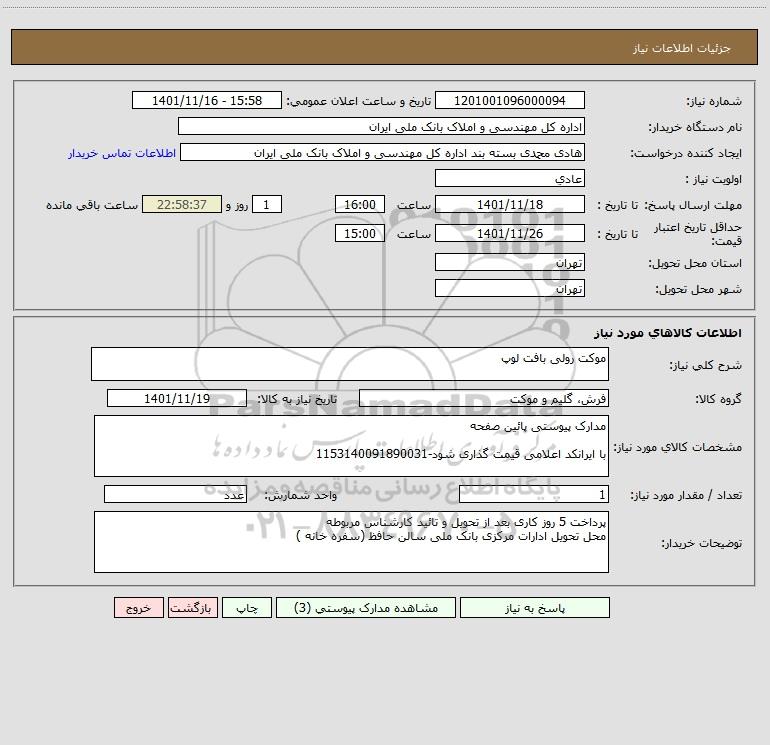Viewport: 770px width, 745px height.
Task: Click the اولویت نیاز field showing عادی
Action: 510,178
